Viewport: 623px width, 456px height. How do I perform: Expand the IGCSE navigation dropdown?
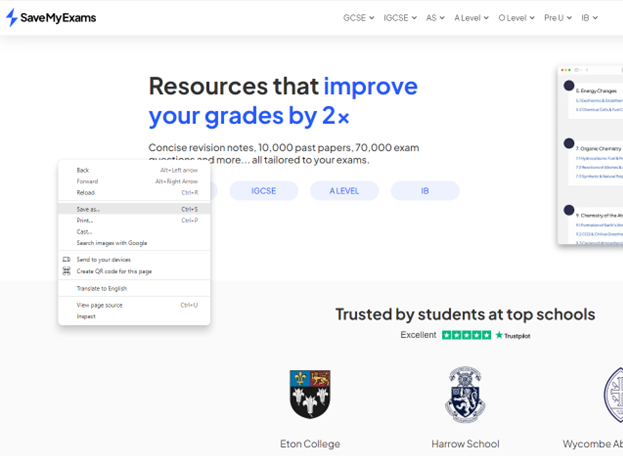pos(399,17)
